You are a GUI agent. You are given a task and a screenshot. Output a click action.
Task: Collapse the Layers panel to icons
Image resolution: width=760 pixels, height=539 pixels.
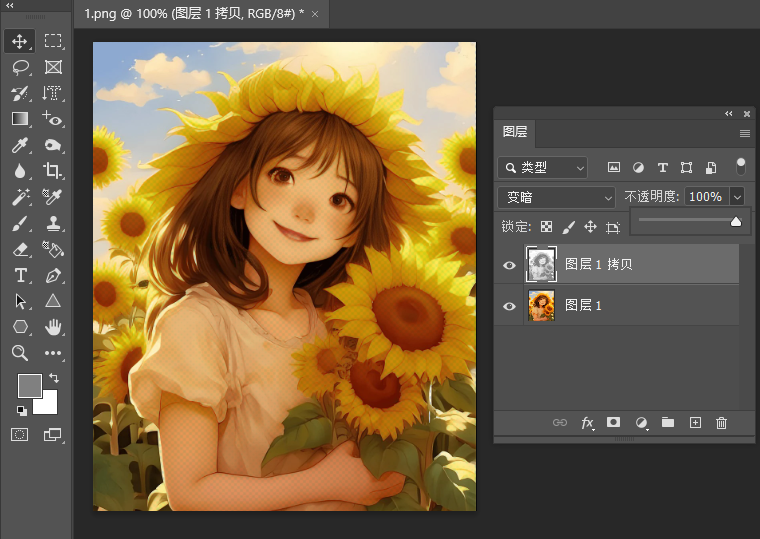pyautogui.click(x=728, y=113)
